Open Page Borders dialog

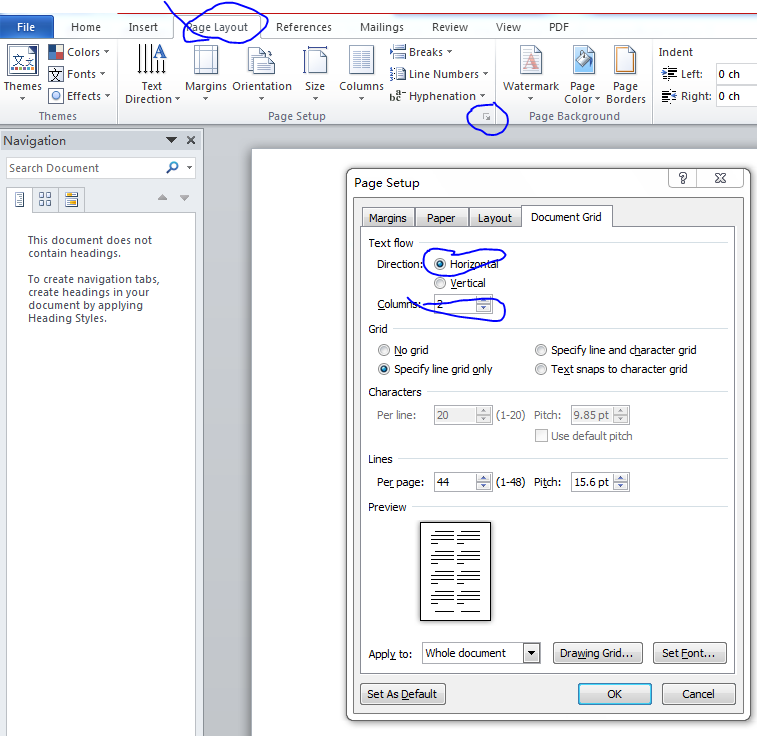click(x=626, y=74)
